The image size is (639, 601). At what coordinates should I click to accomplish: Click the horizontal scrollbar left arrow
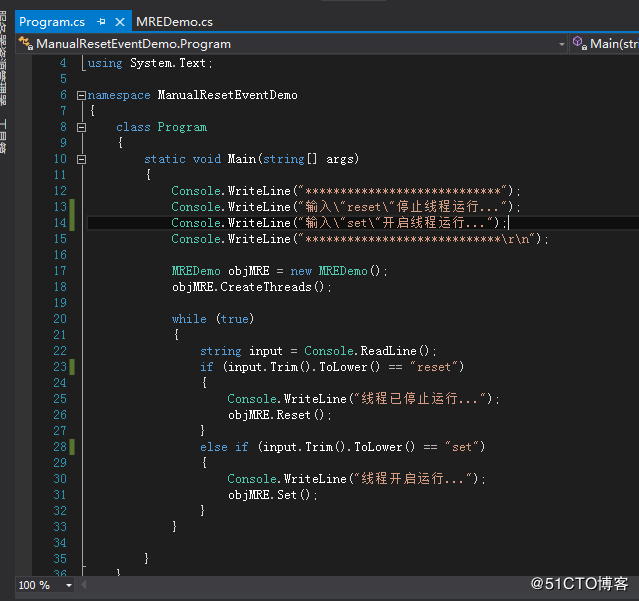[84, 585]
